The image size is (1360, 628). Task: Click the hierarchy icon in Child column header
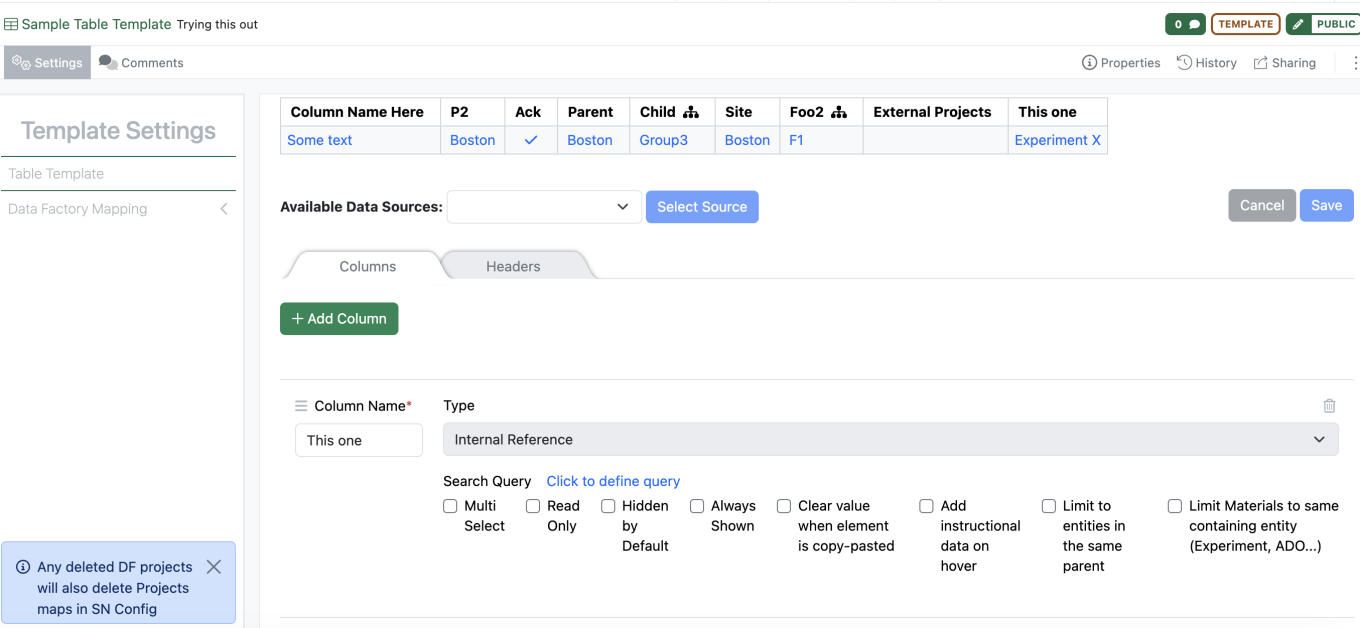[691, 112]
